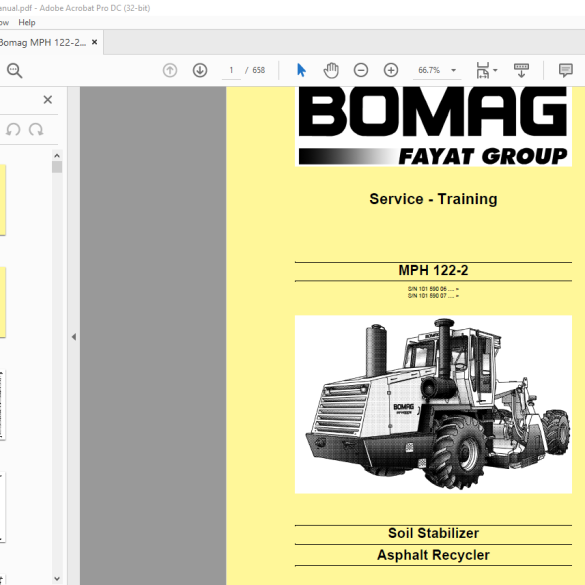Zoom in with the plus button
The image size is (585, 585).
[x=391, y=70]
